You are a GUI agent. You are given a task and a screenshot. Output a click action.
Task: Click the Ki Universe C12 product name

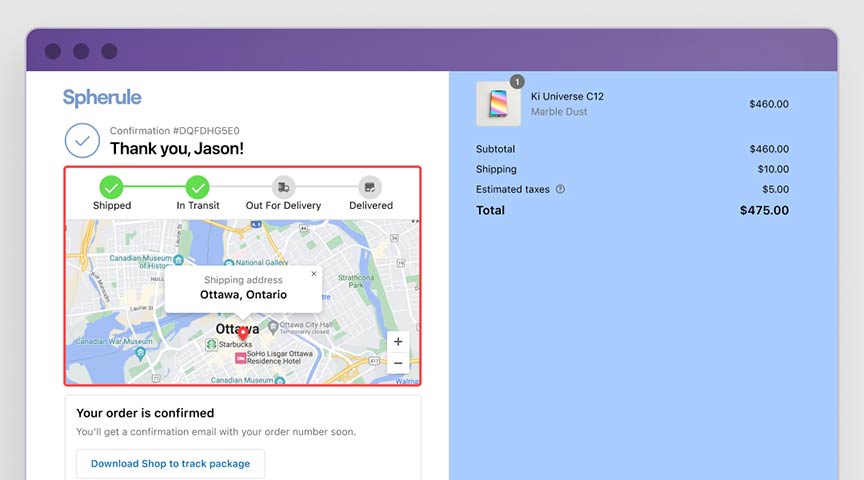(567, 96)
